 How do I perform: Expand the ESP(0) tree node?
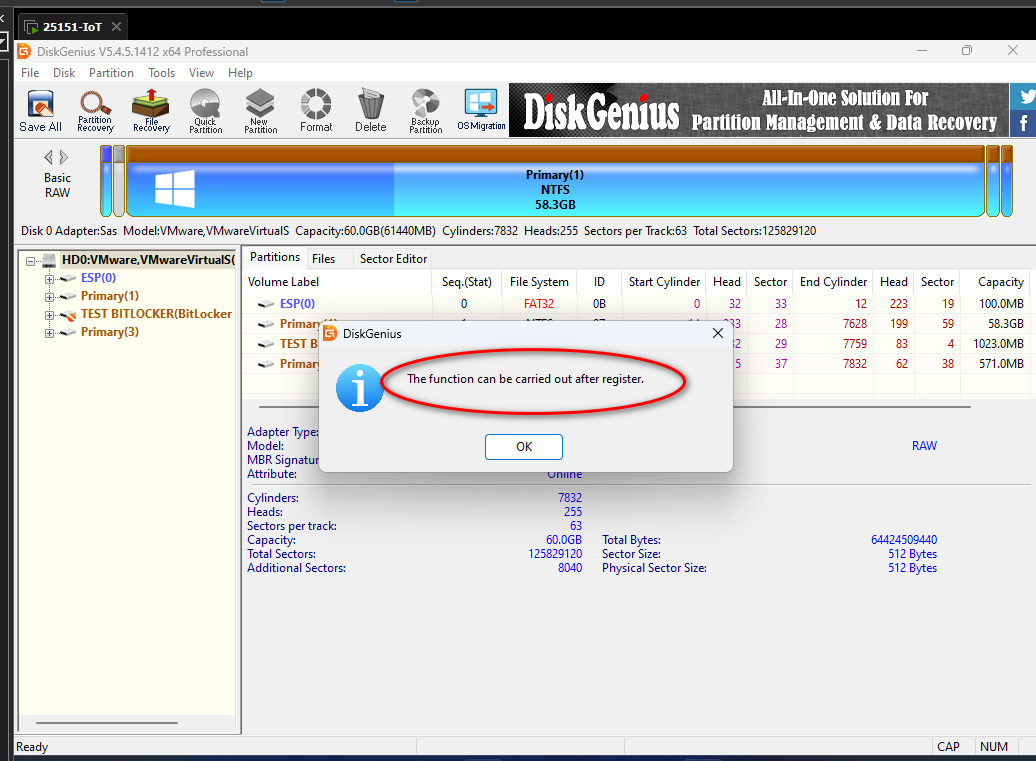[x=49, y=279]
